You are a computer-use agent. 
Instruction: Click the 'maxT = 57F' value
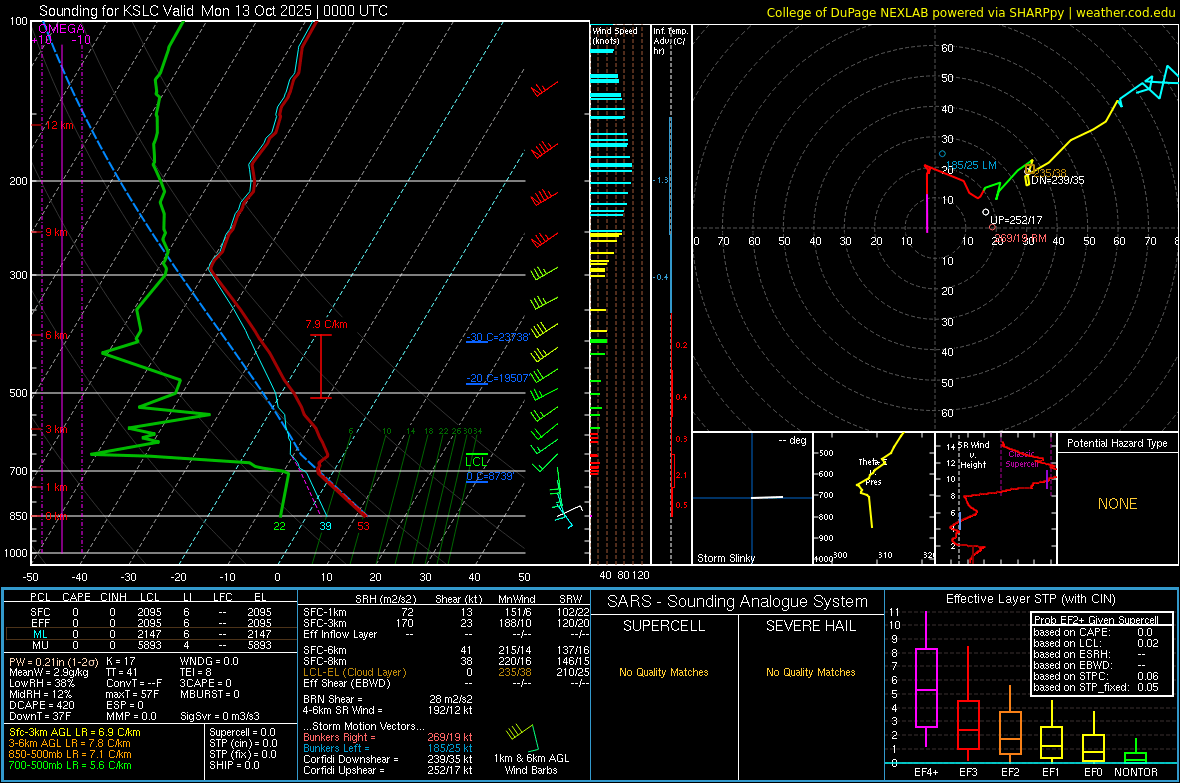pyautogui.click(x=132, y=694)
